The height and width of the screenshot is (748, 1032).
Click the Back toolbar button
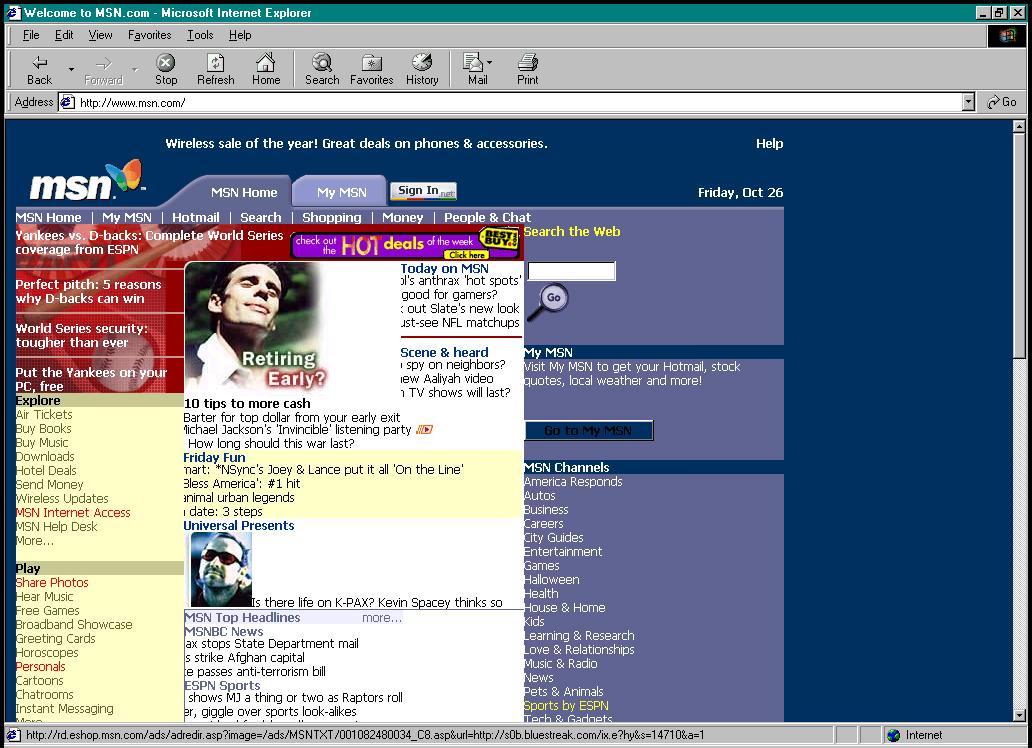tap(39, 69)
